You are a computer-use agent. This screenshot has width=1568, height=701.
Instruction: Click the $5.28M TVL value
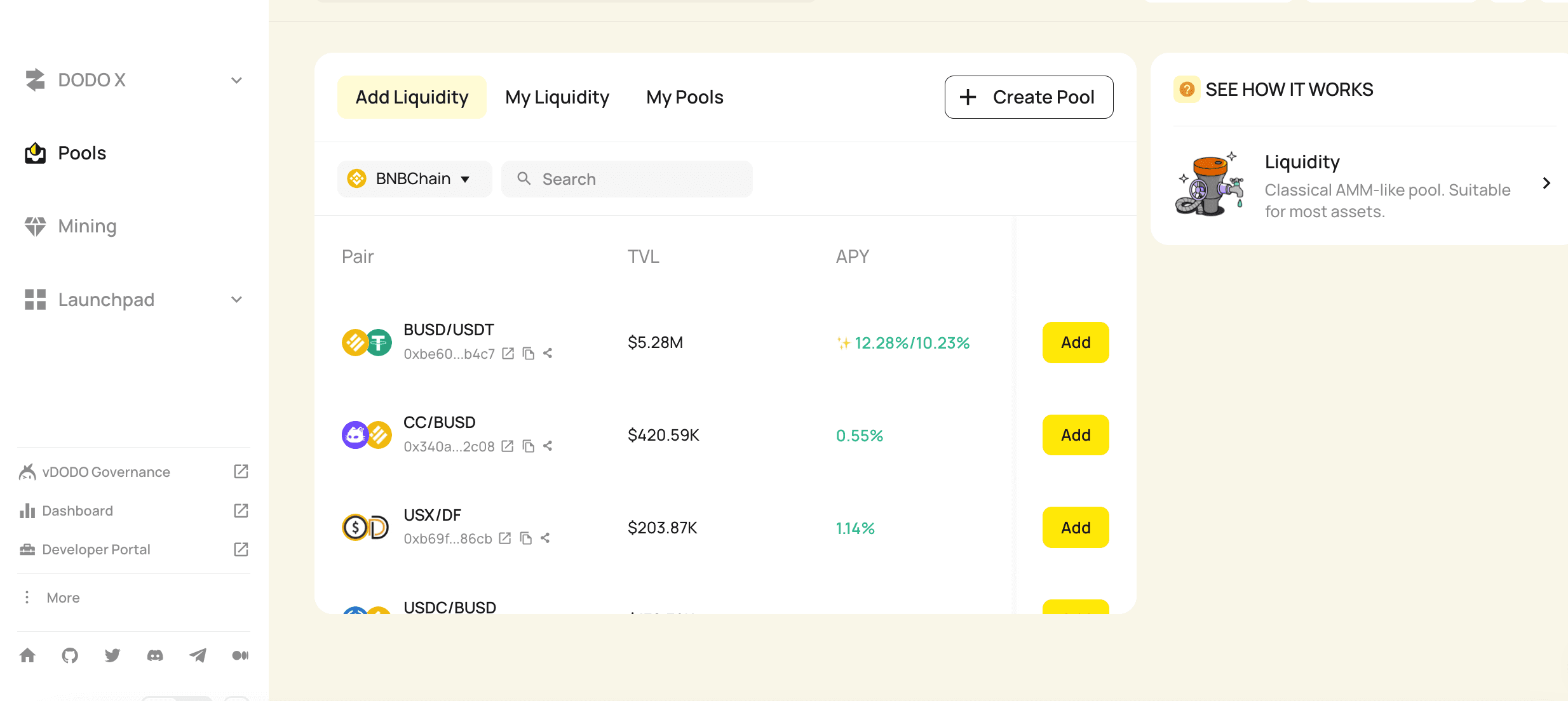[655, 343]
